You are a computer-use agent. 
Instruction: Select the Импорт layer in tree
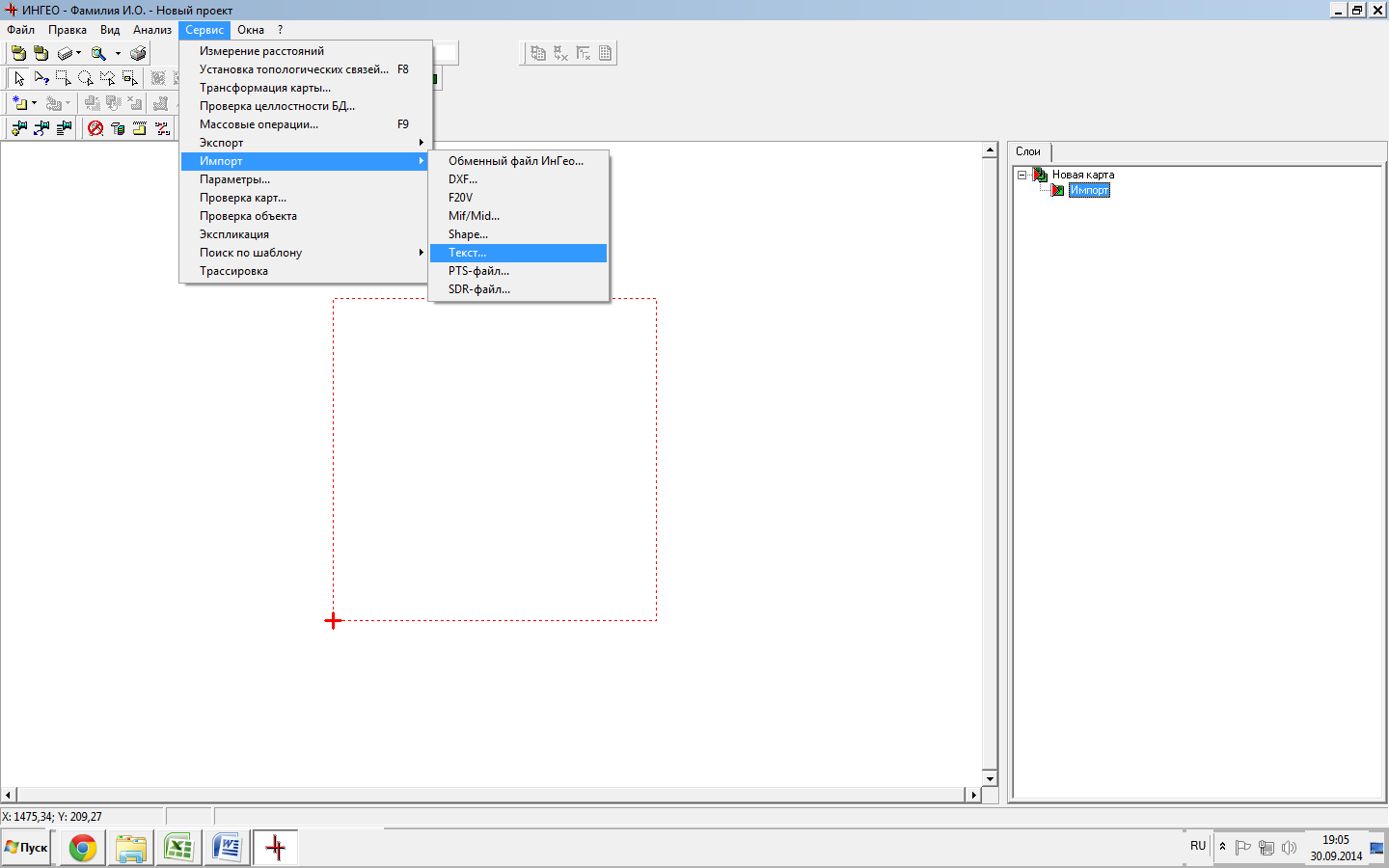tap(1089, 190)
